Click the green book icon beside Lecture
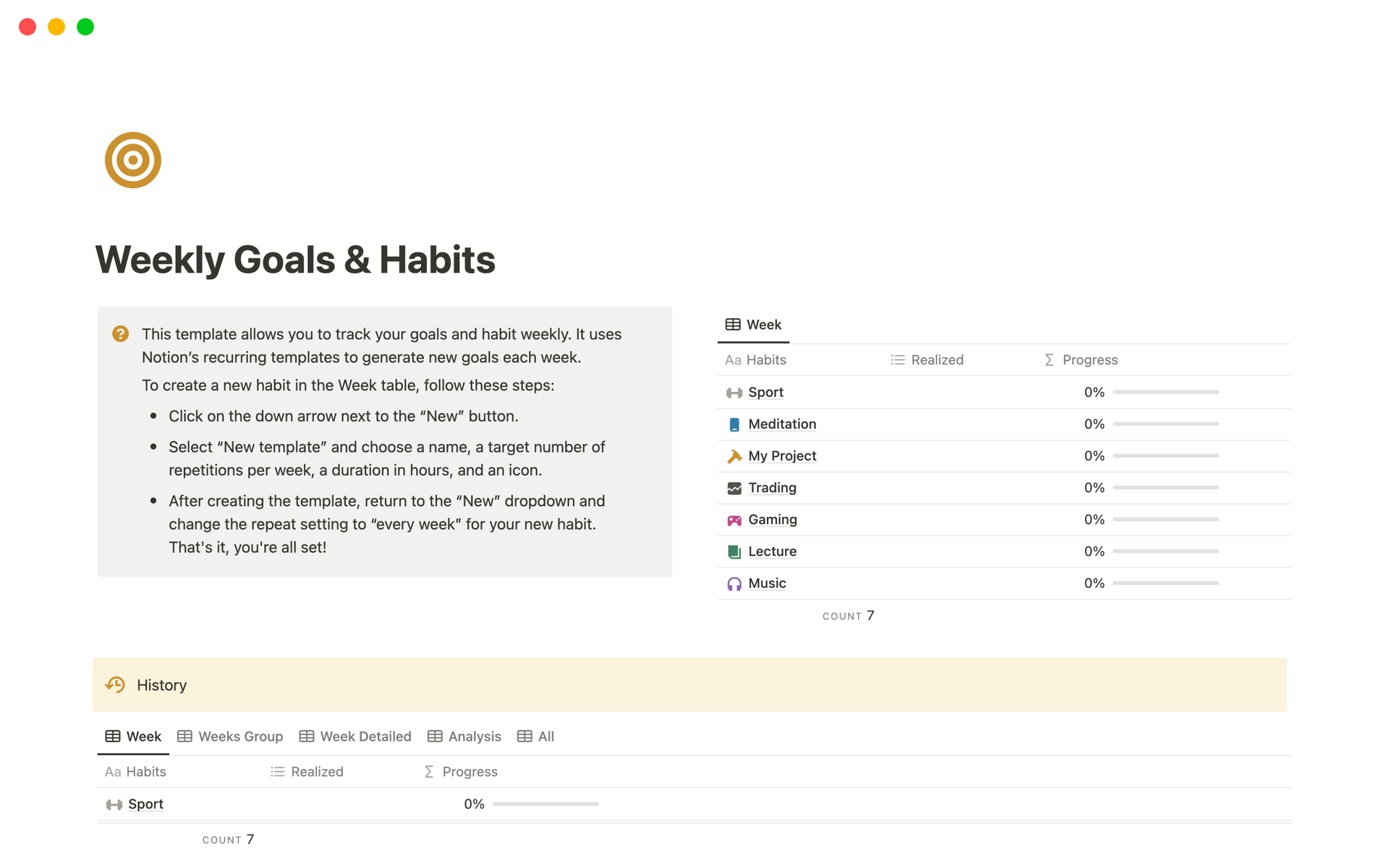The image size is (1389, 868). pyautogui.click(x=734, y=551)
